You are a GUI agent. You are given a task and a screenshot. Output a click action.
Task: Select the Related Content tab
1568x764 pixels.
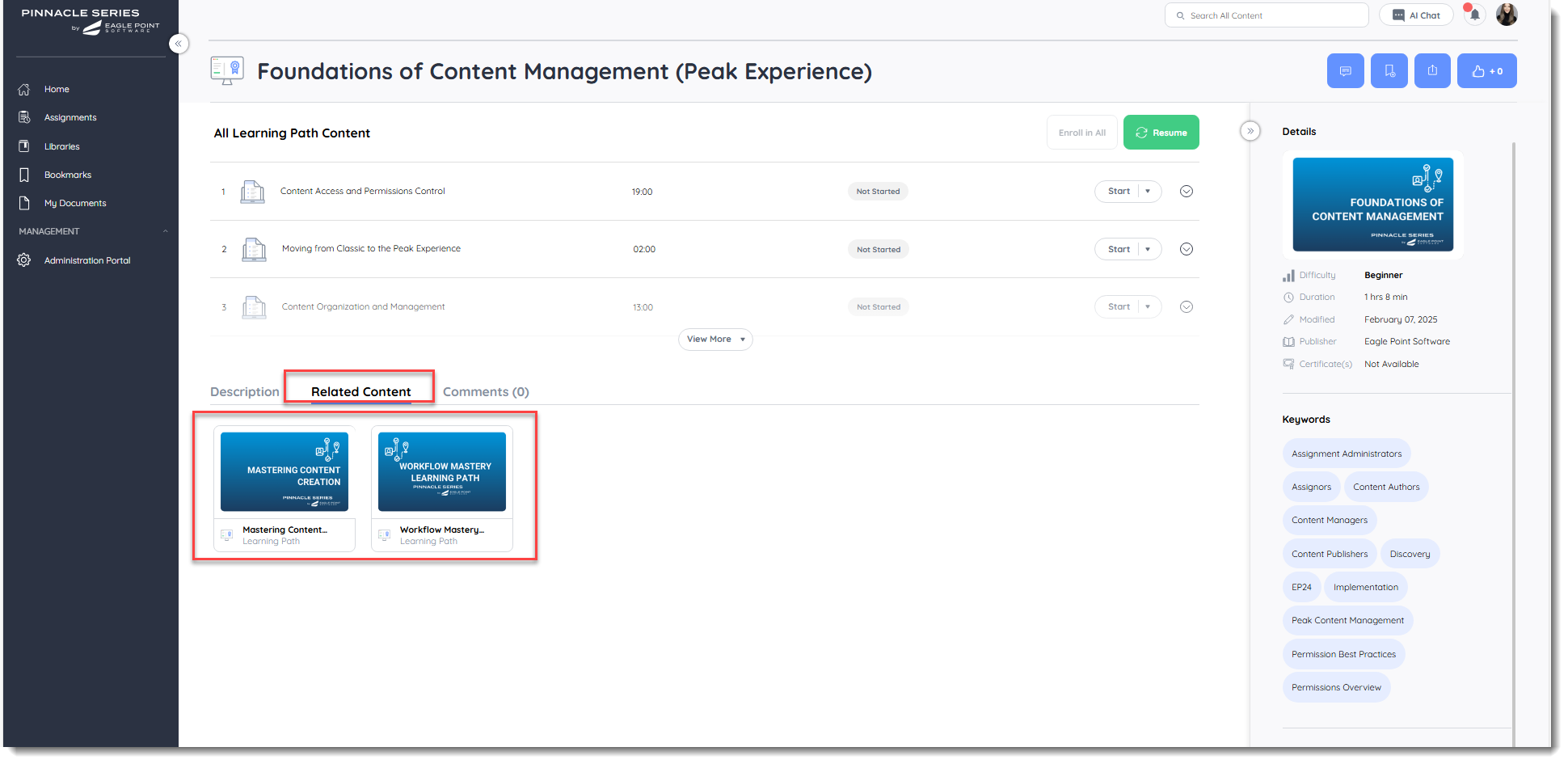[360, 392]
